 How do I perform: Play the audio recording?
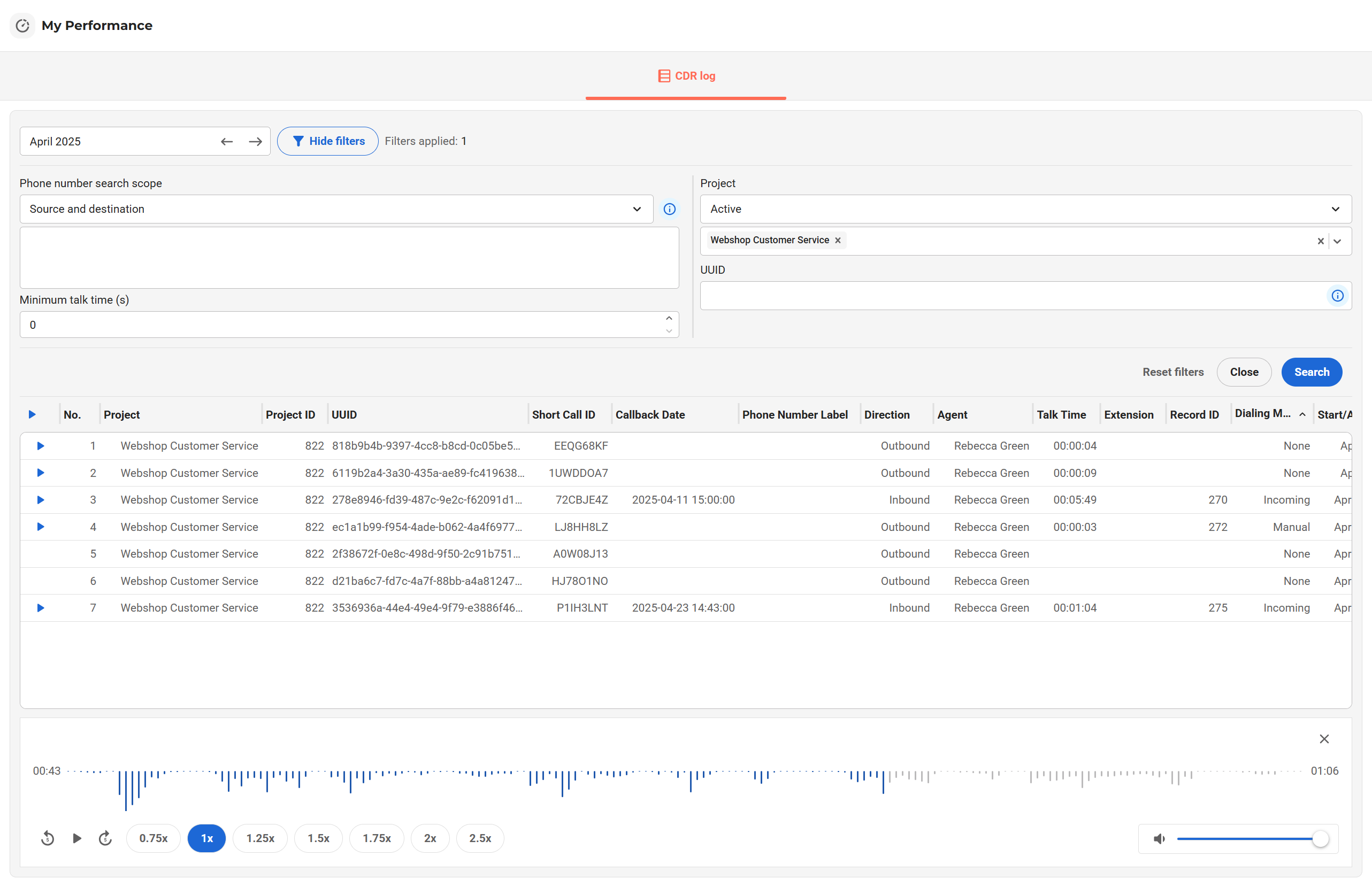coord(76,839)
